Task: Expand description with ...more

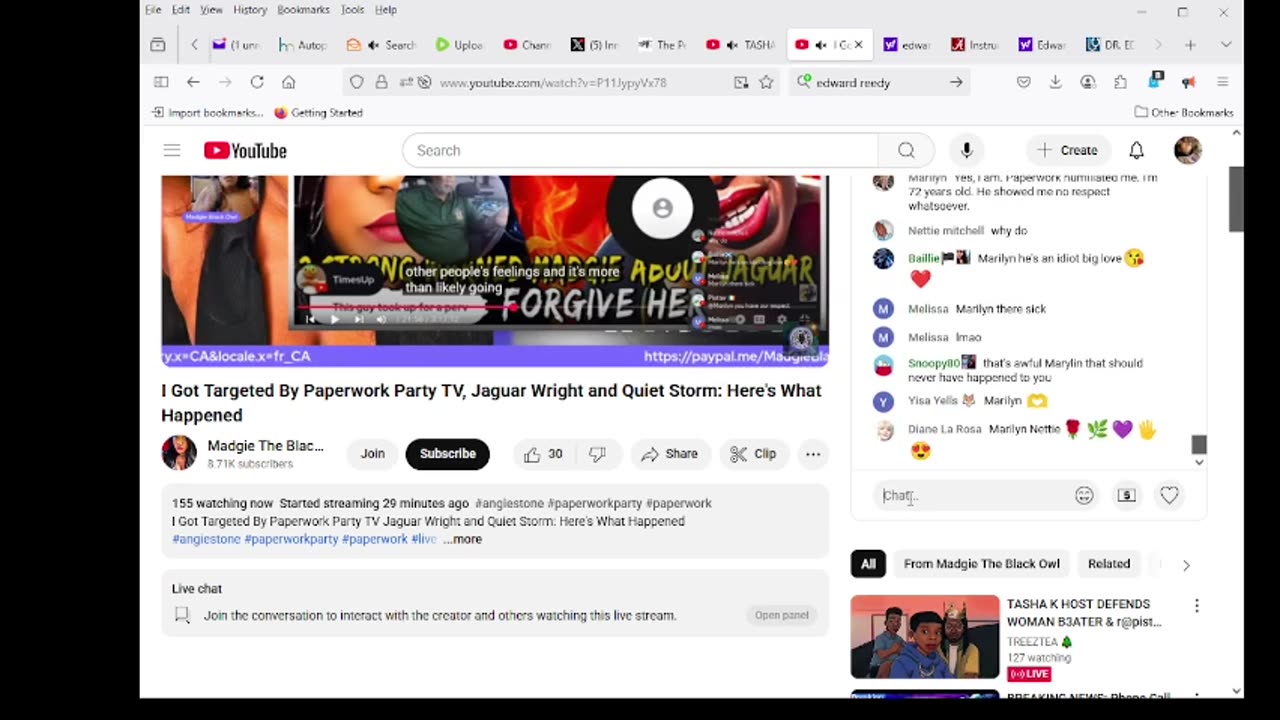Action: [463, 539]
